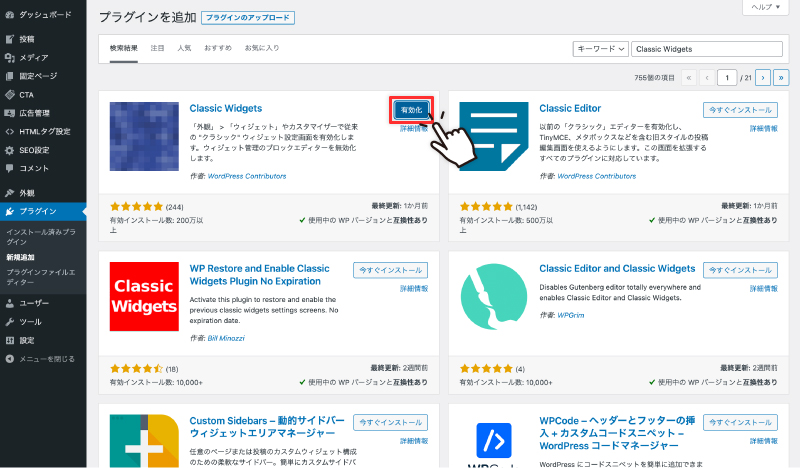Switch to the Featured (注目) tab
The width and height of the screenshot is (800, 468).
point(157,48)
